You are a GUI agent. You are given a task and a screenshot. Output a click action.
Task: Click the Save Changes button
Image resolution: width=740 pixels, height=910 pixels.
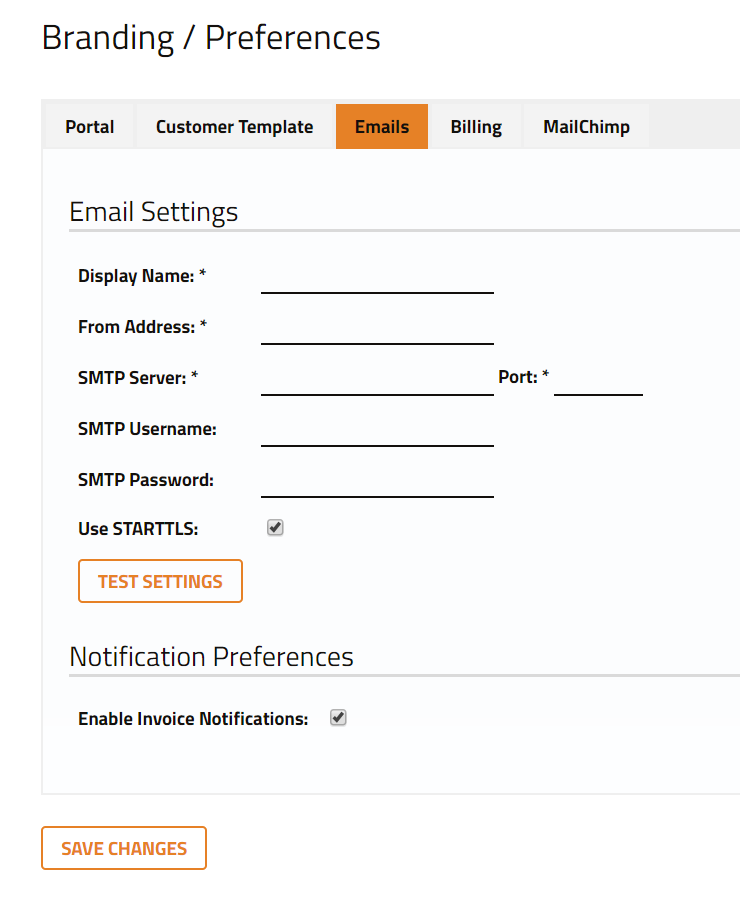coord(124,848)
